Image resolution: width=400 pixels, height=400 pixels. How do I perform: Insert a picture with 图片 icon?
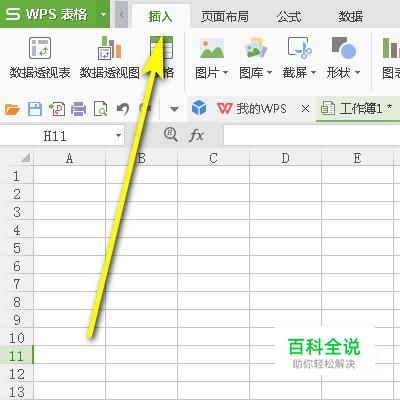click(x=211, y=48)
